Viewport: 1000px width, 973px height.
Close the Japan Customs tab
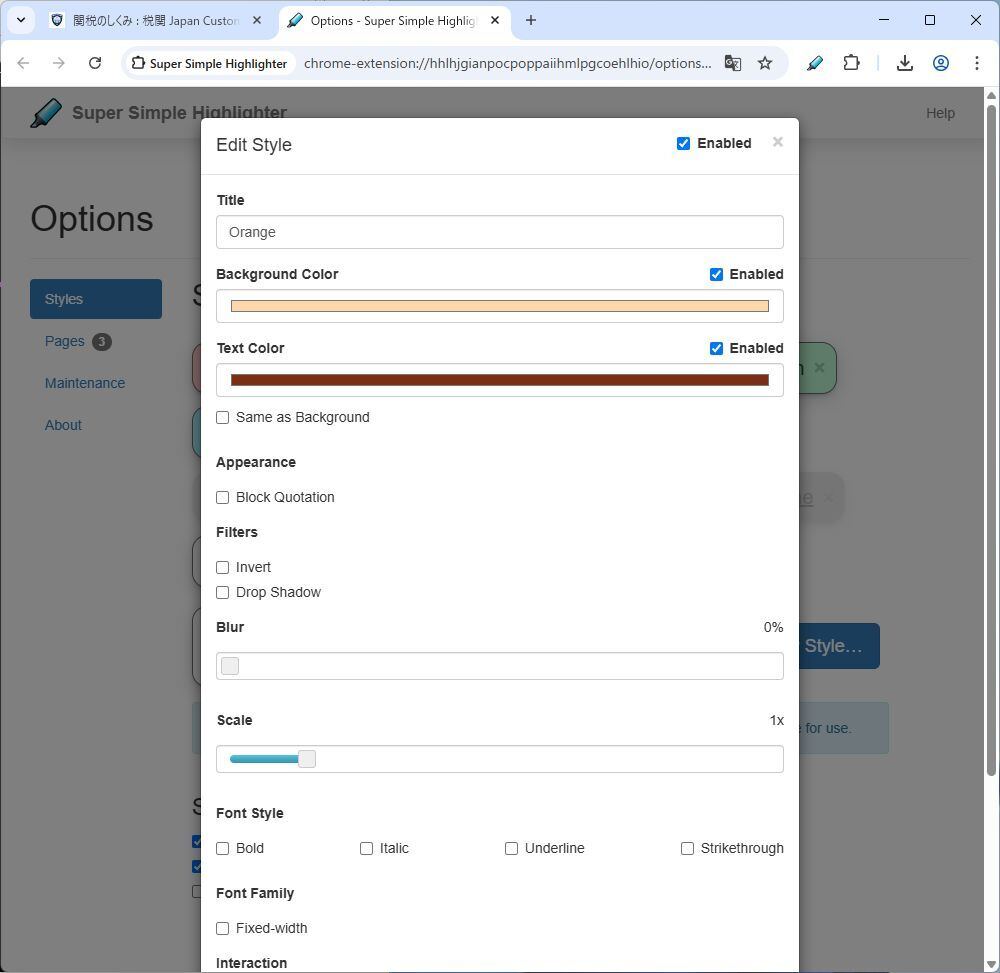click(x=257, y=20)
